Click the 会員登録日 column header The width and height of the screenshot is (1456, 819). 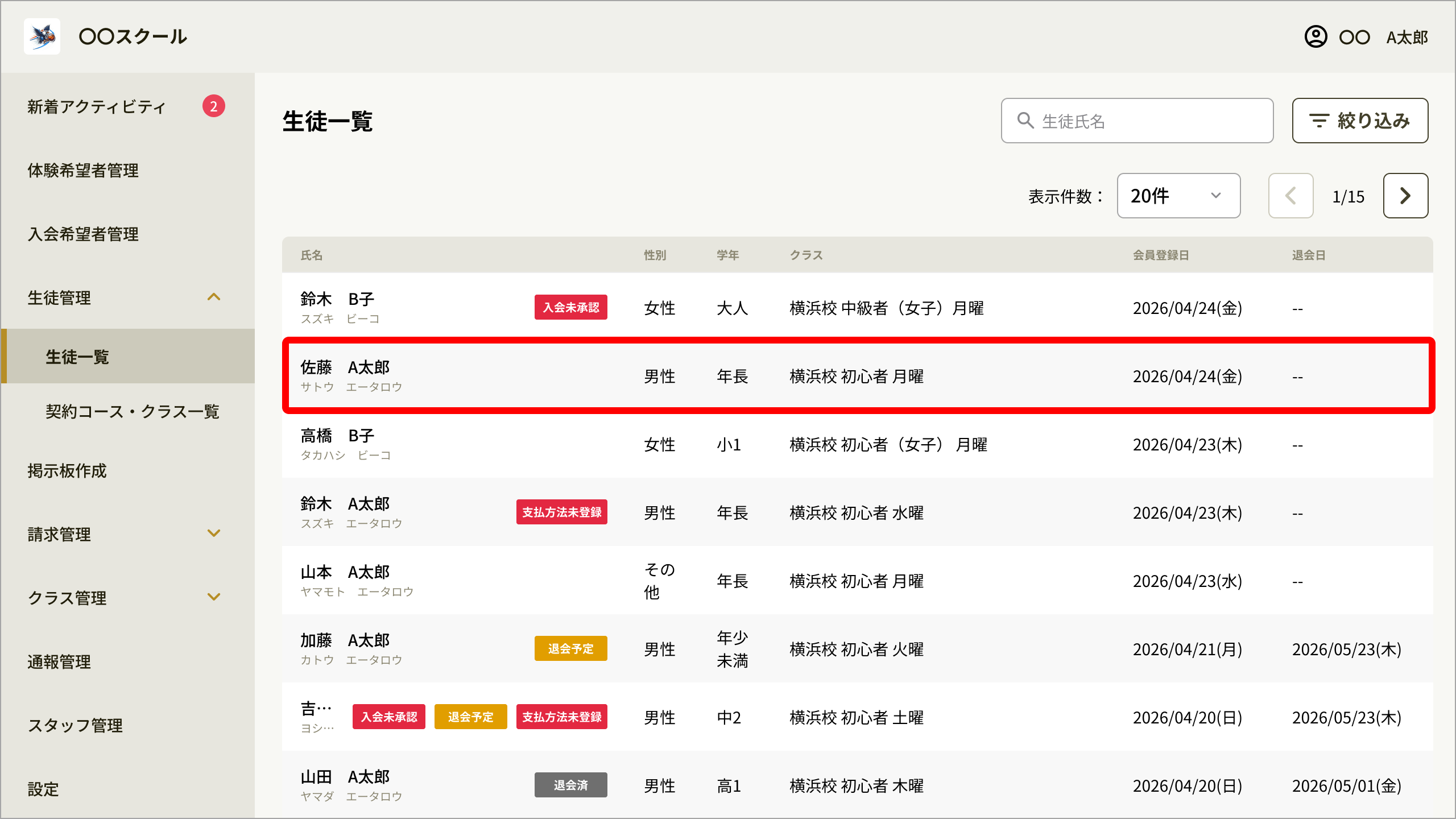click(x=1161, y=255)
